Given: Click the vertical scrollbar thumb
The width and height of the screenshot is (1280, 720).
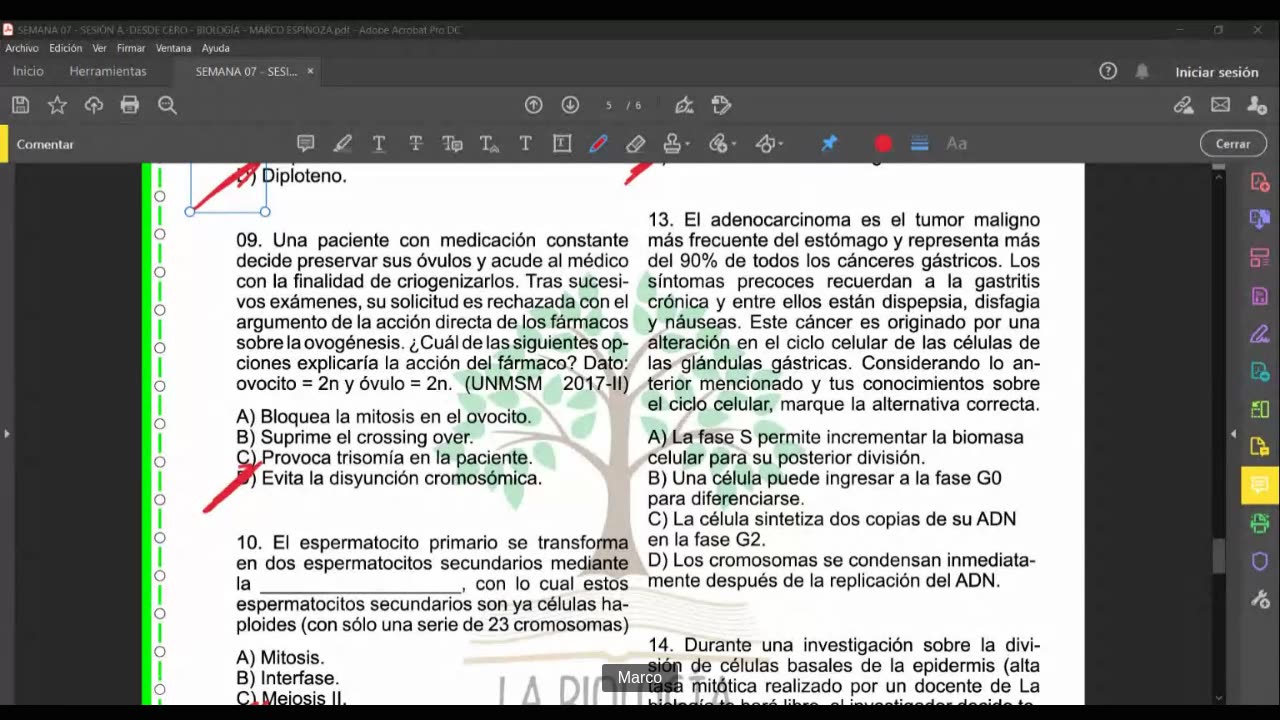Looking at the screenshot, I should coord(1218,556).
